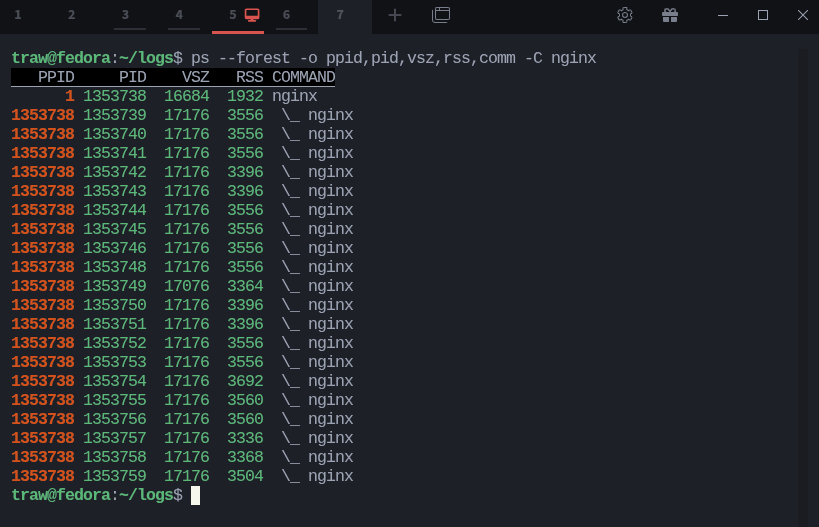Click the RSS value 3364

coord(245,286)
